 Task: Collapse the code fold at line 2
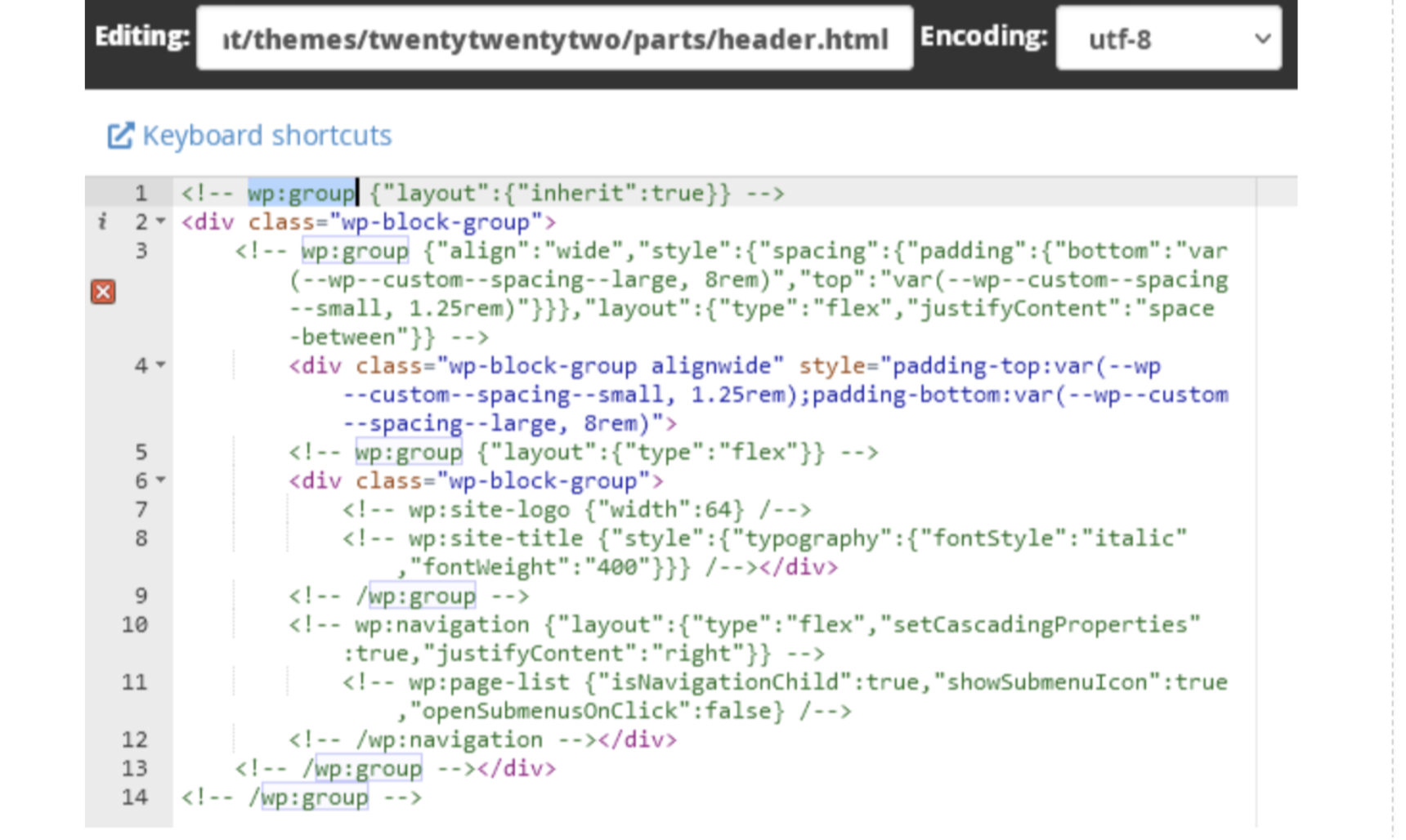tap(161, 221)
